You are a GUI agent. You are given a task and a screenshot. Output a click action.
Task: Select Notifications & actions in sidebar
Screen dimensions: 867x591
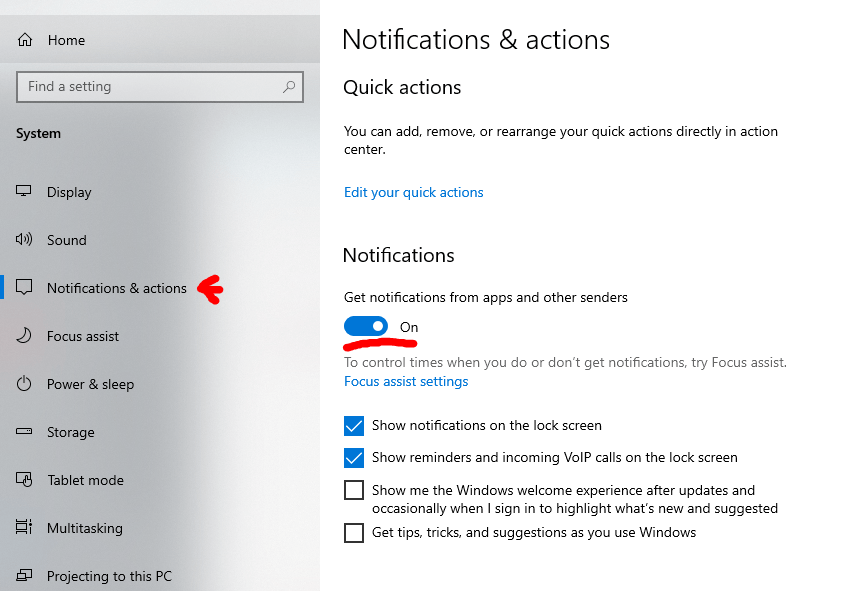click(116, 288)
